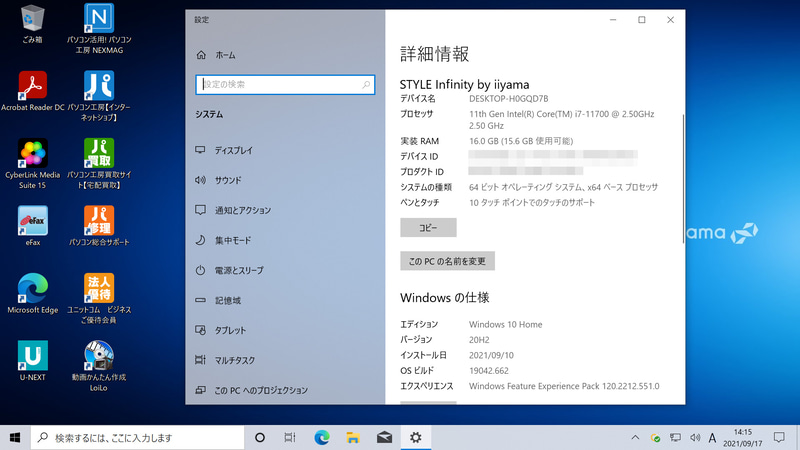Open Cortana from the taskbar circle icon
800x450 pixels.
click(x=260, y=438)
